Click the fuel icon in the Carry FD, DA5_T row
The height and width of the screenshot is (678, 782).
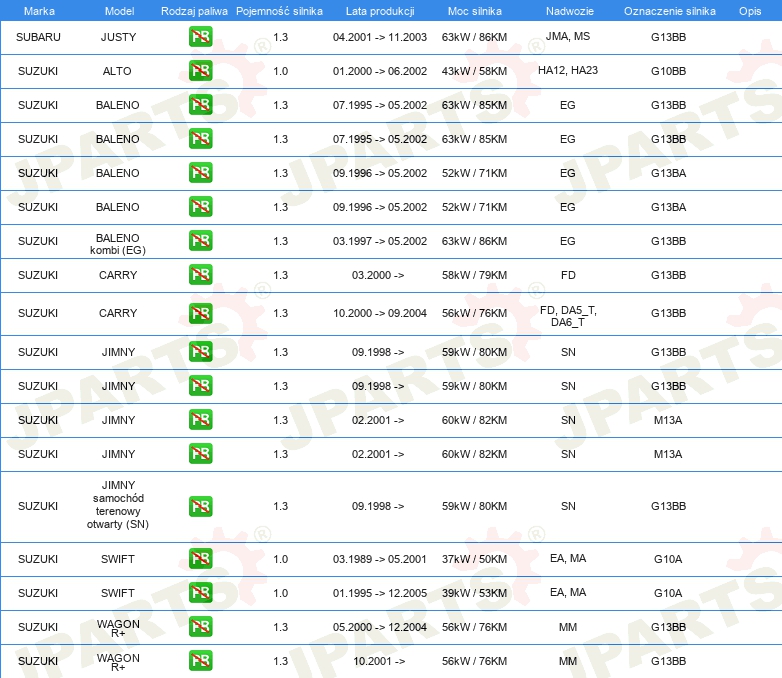click(200, 313)
